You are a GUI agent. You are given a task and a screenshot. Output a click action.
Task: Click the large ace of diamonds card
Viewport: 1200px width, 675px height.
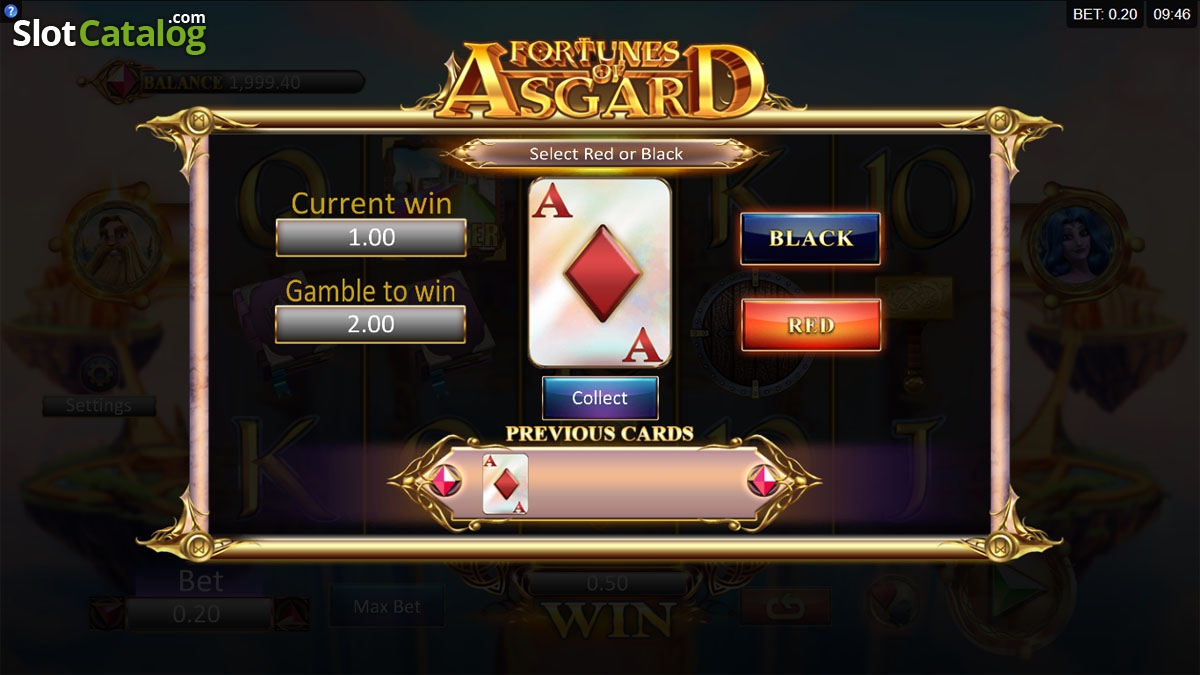tap(600, 273)
